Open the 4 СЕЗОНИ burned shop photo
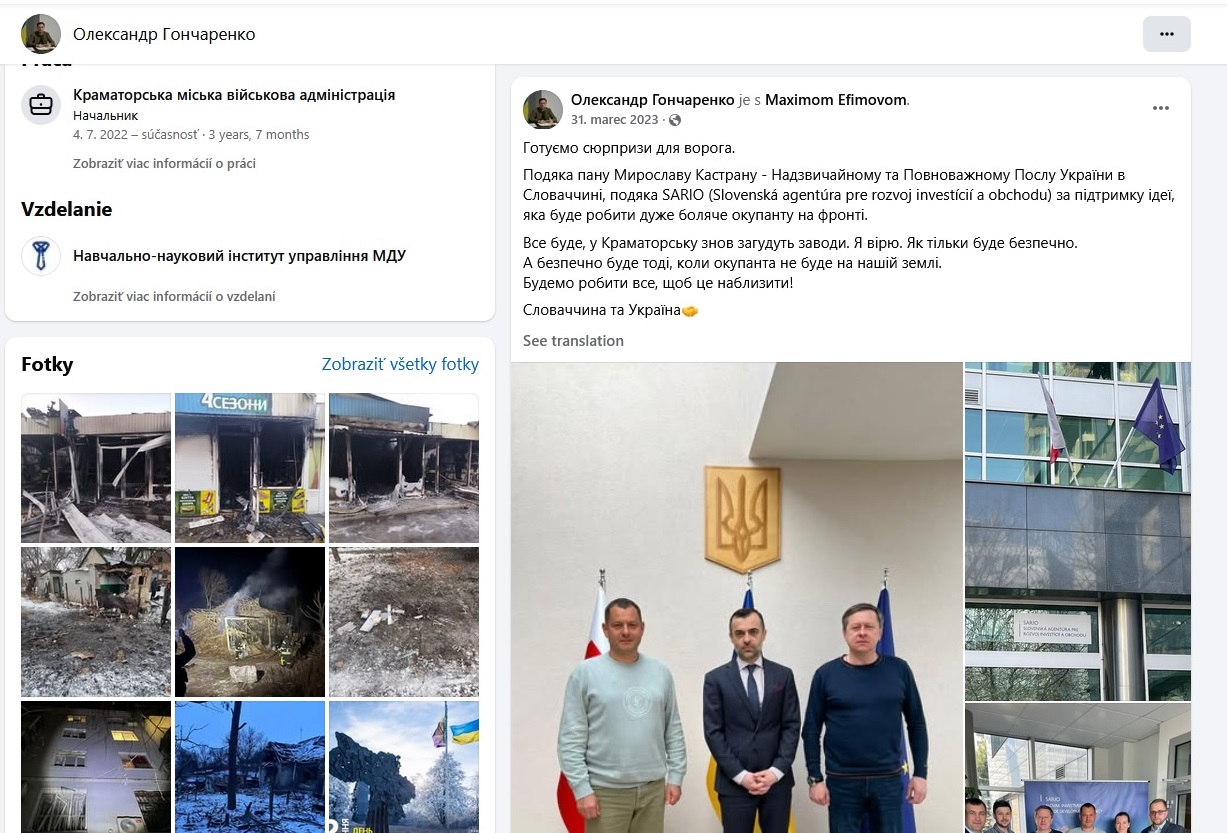This screenshot has height=833, width=1227. pos(250,468)
